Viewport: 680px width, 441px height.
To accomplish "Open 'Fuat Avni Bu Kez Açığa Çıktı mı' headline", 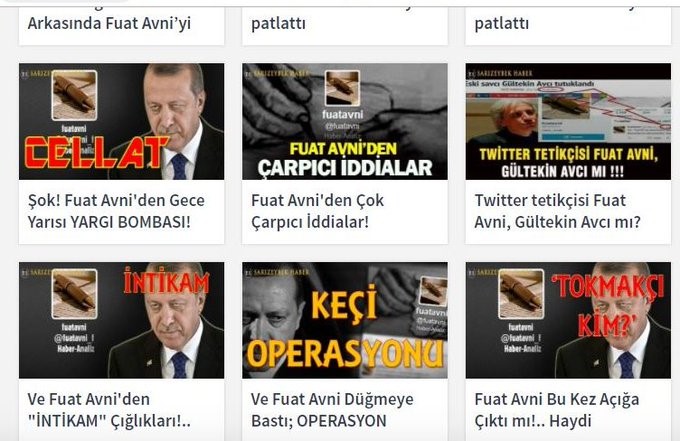I will [x=557, y=410].
